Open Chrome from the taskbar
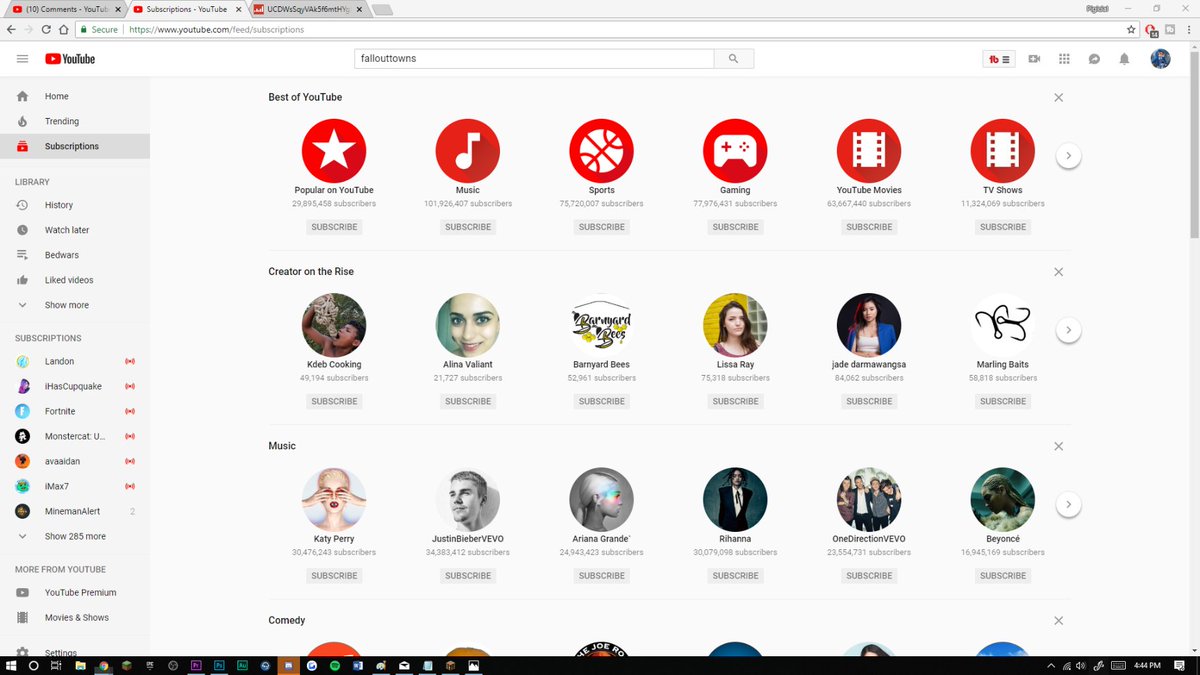 coord(103,665)
